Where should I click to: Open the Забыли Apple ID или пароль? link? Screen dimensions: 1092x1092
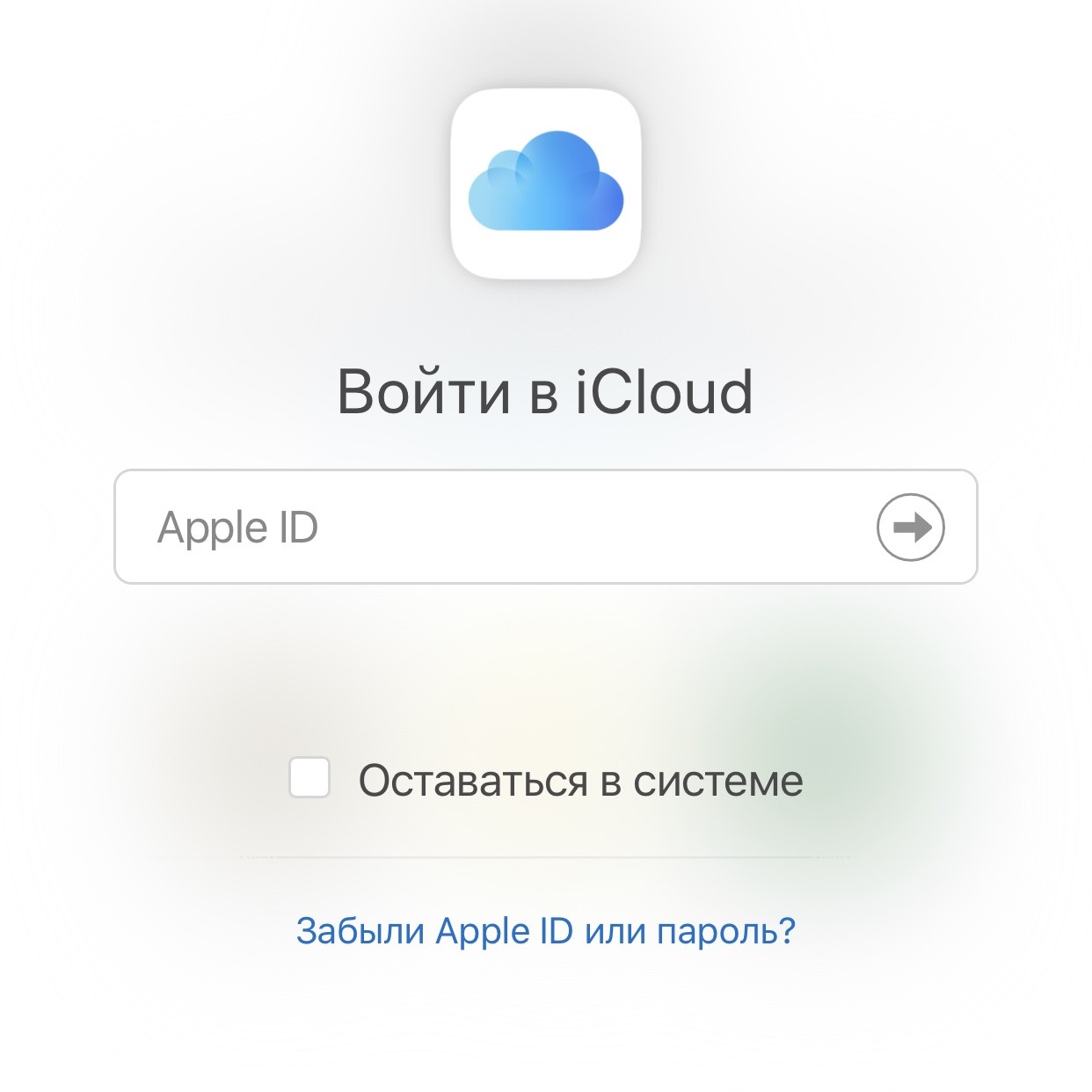point(546,930)
